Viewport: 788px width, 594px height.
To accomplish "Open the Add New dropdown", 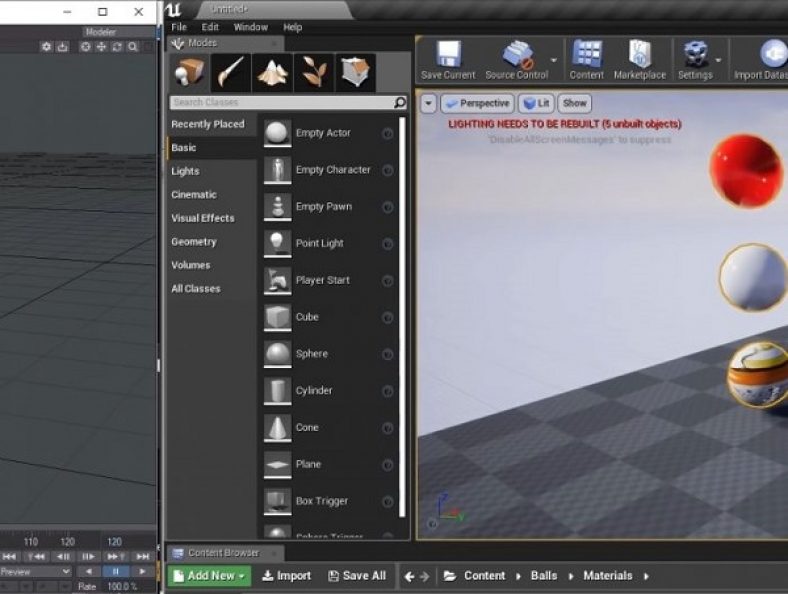I will point(209,576).
